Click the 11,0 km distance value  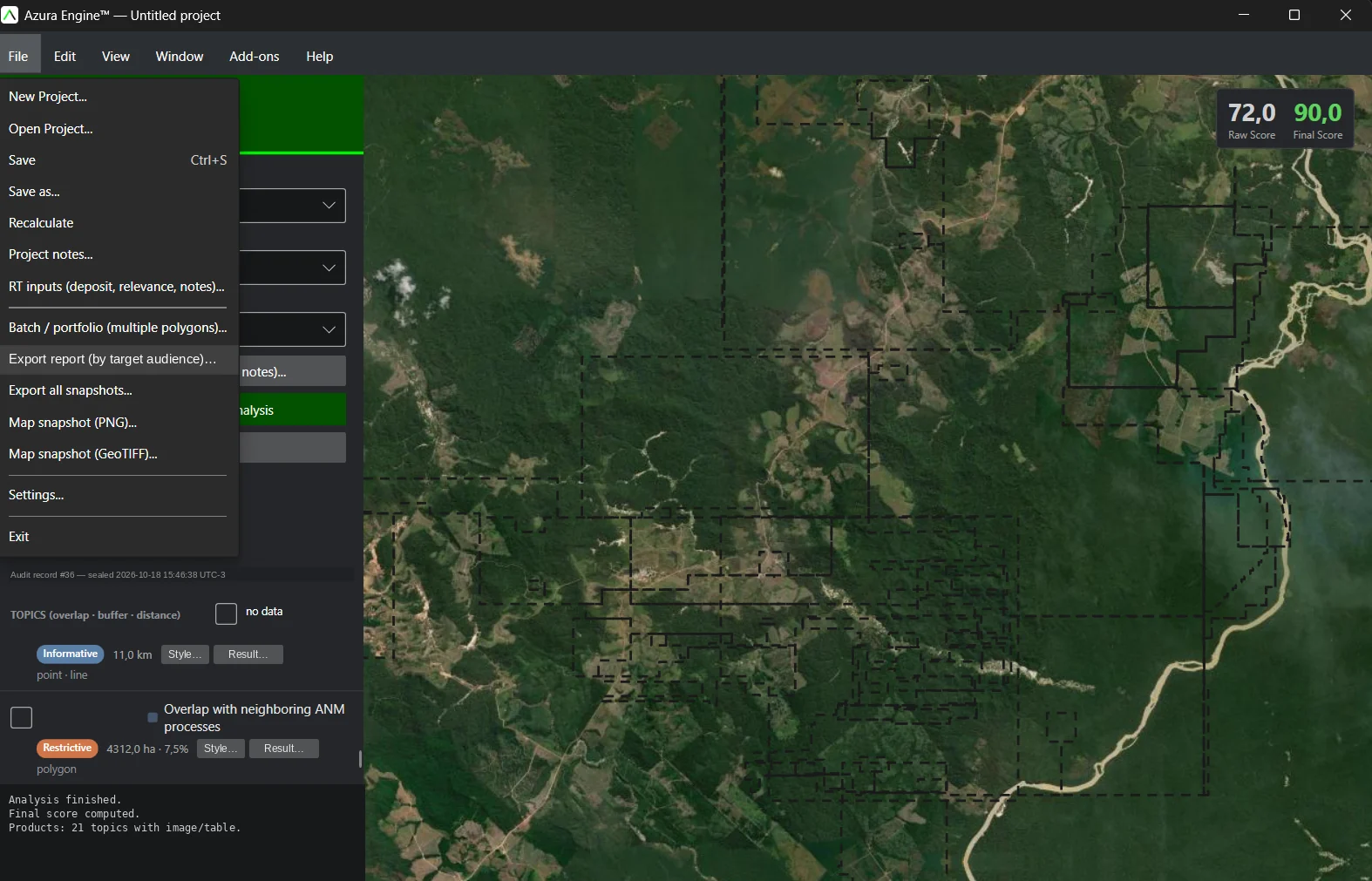pyautogui.click(x=132, y=654)
